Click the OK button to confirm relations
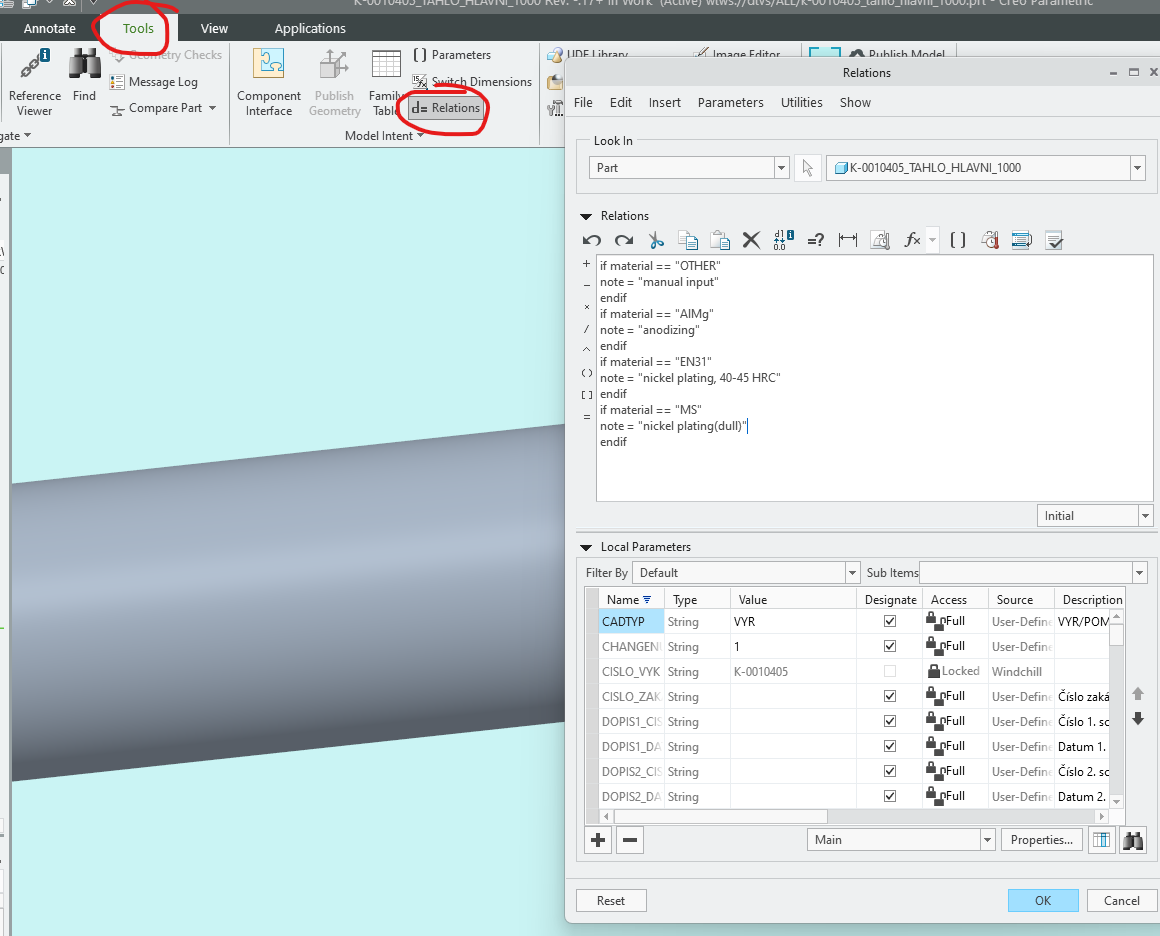Image resolution: width=1160 pixels, height=936 pixels. (1043, 900)
